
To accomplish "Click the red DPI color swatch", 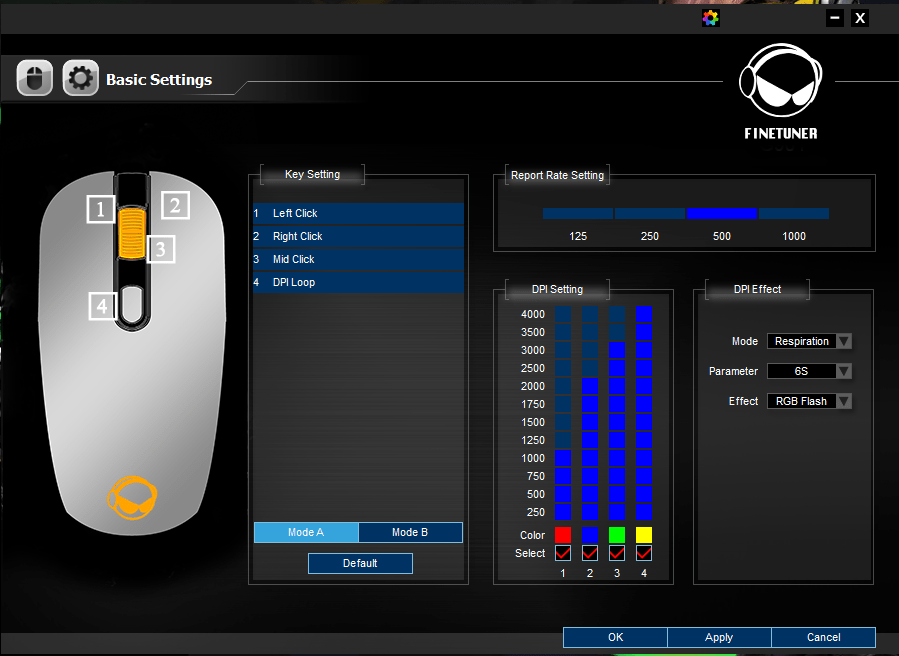I will coord(563,535).
